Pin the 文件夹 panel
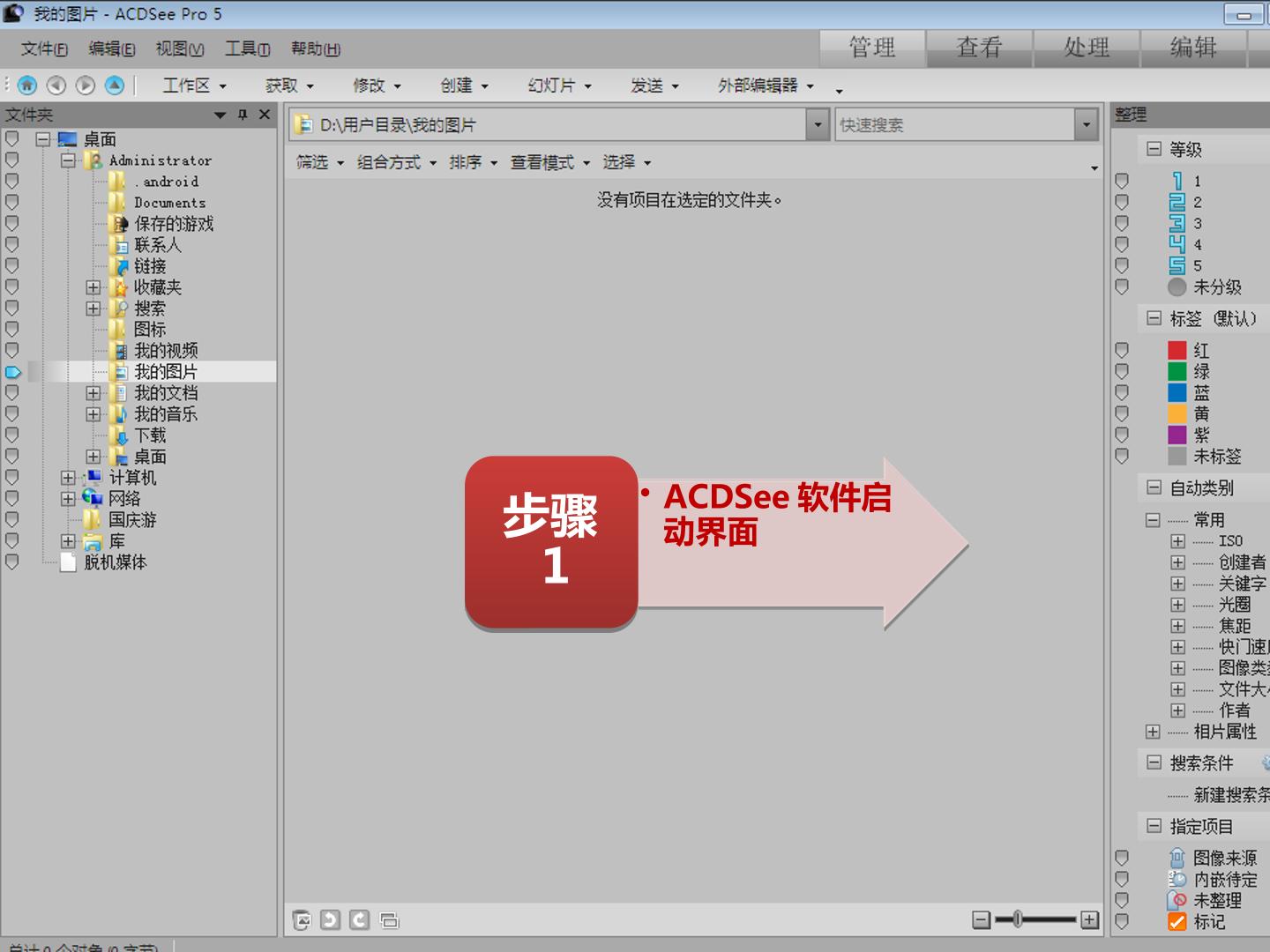1270x952 pixels. pos(243,115)
